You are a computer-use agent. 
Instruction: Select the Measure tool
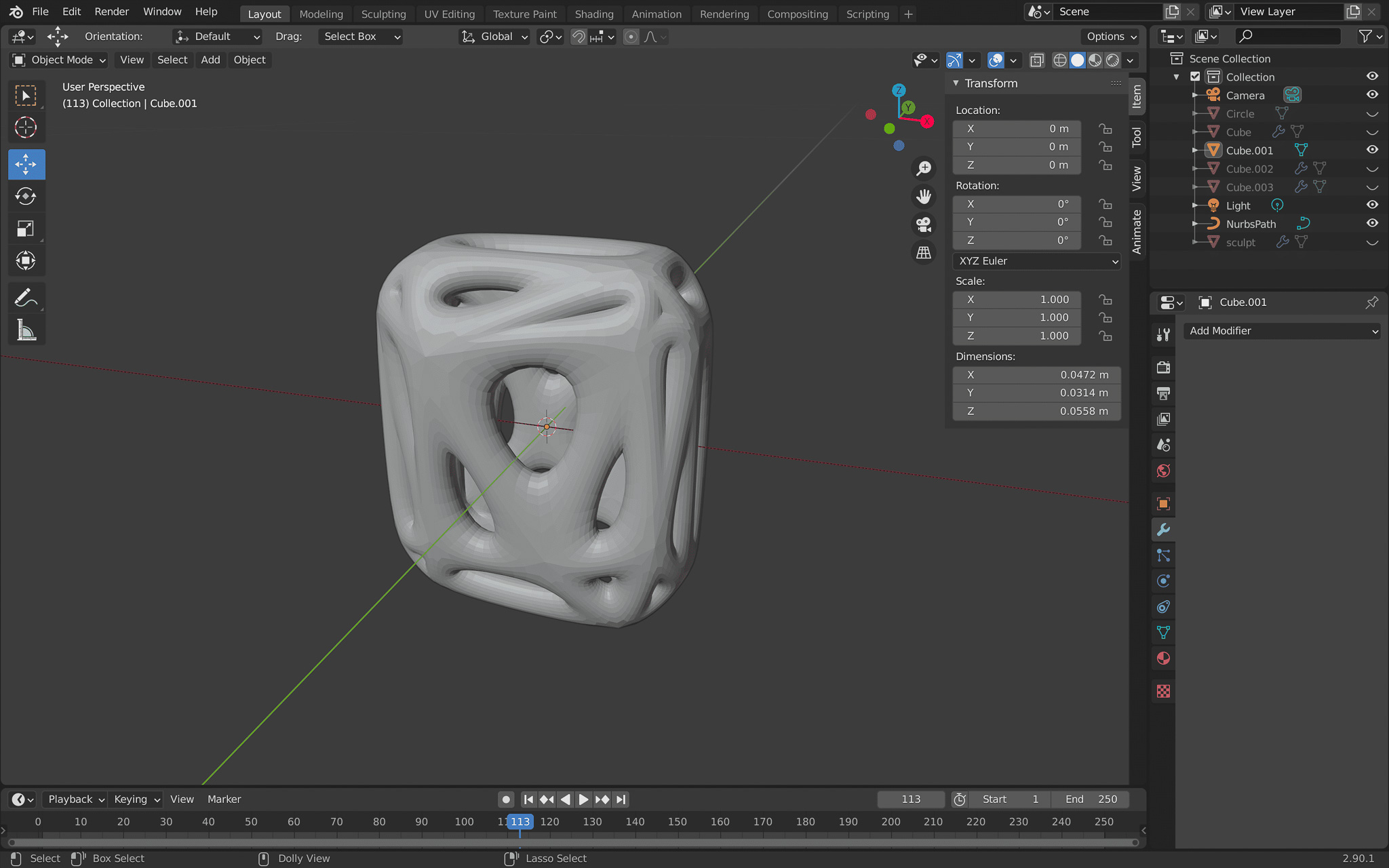[x=26, y=330]
